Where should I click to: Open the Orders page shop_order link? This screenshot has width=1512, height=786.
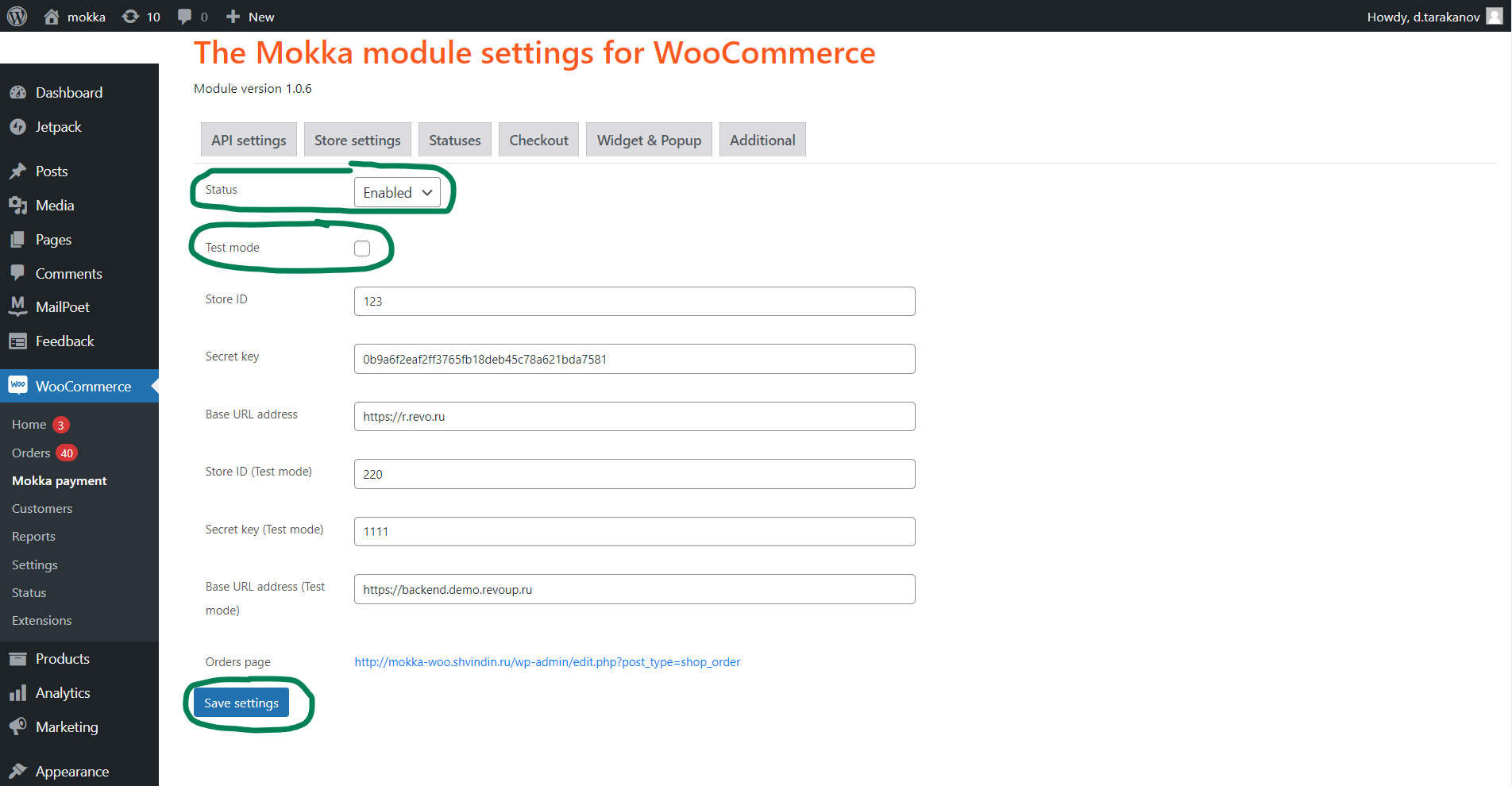(547, 662)
